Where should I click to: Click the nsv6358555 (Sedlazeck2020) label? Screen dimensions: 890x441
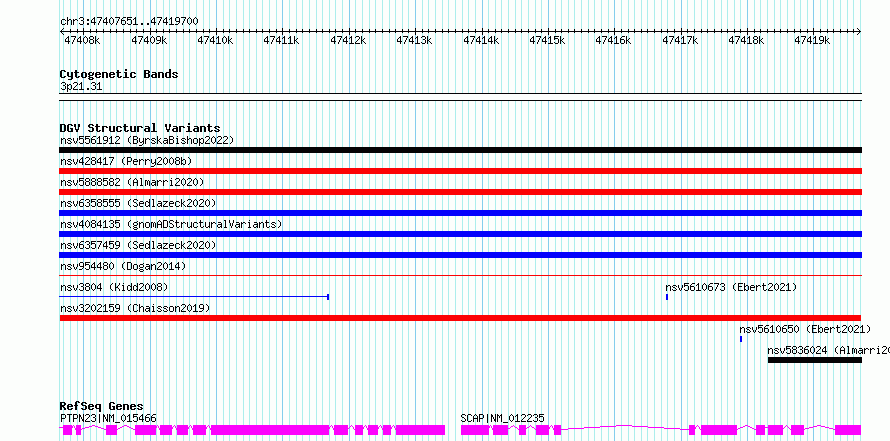click(138, 203)
